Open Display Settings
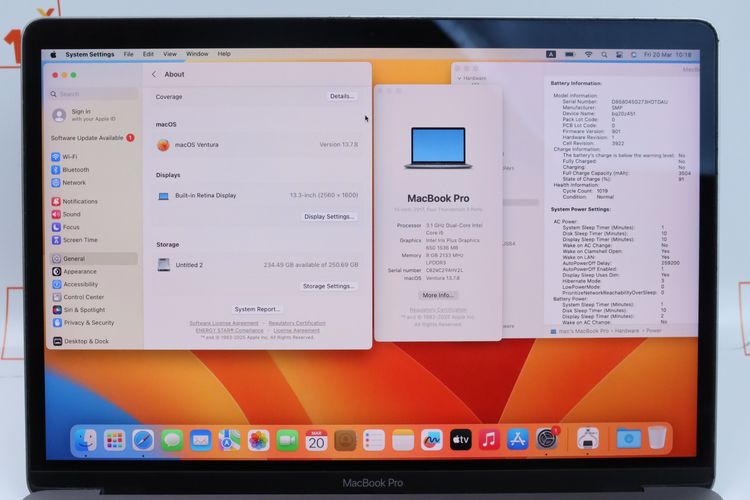This screenshot has width=750, height=500. [329, 216]
